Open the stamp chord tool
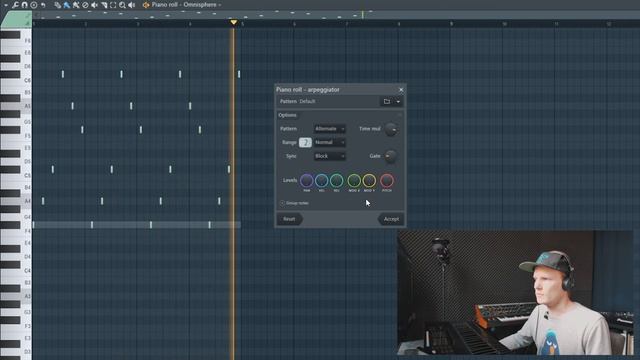The image size is (640, 360). click(x=34, y=5)
